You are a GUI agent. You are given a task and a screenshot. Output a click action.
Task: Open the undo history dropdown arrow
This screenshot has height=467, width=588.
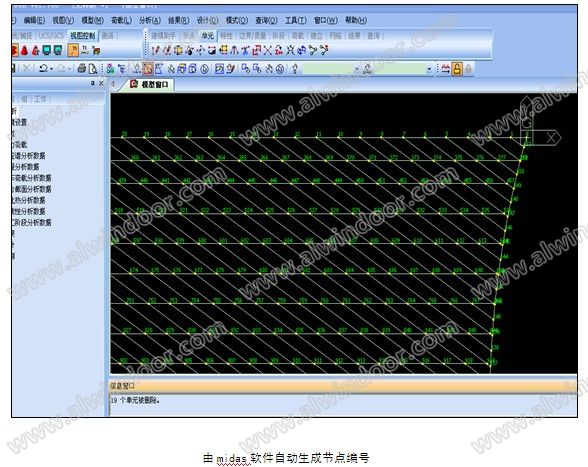[x=51, y=69]
